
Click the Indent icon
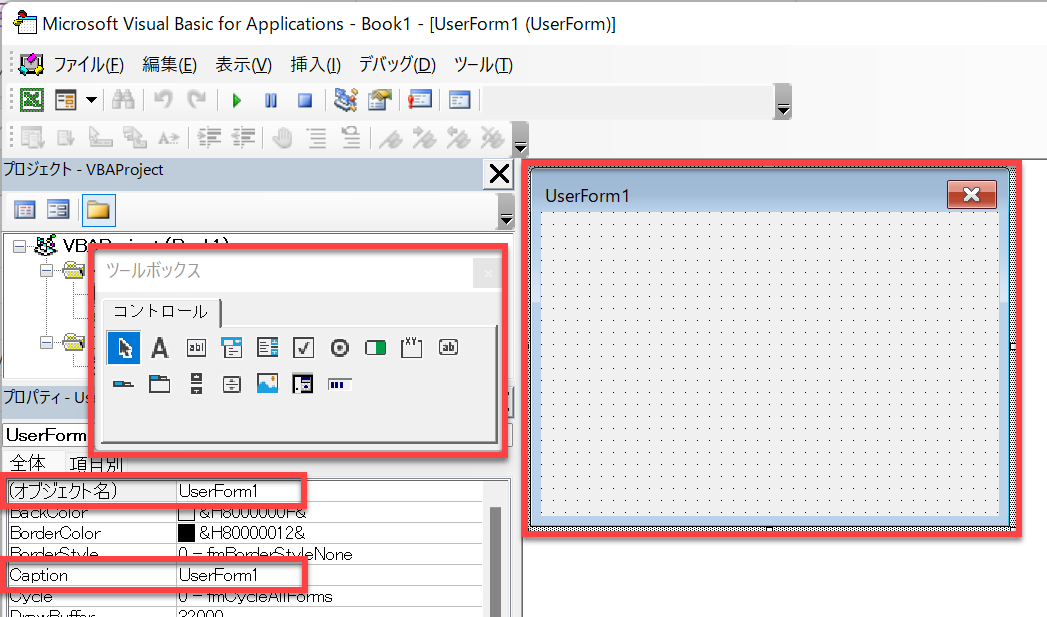click(209, 138)
